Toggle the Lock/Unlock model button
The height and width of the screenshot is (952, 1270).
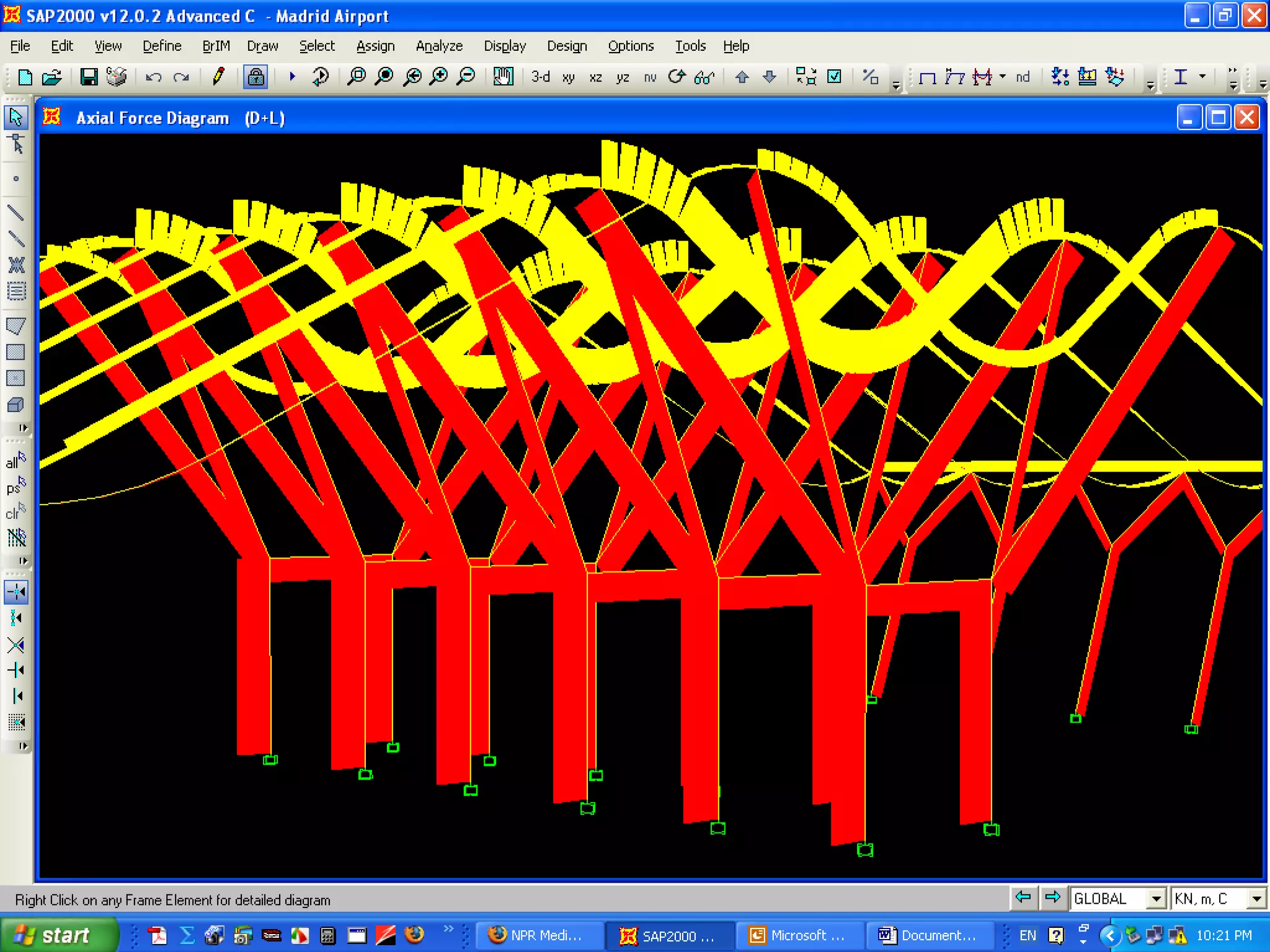tap(255, 77)
